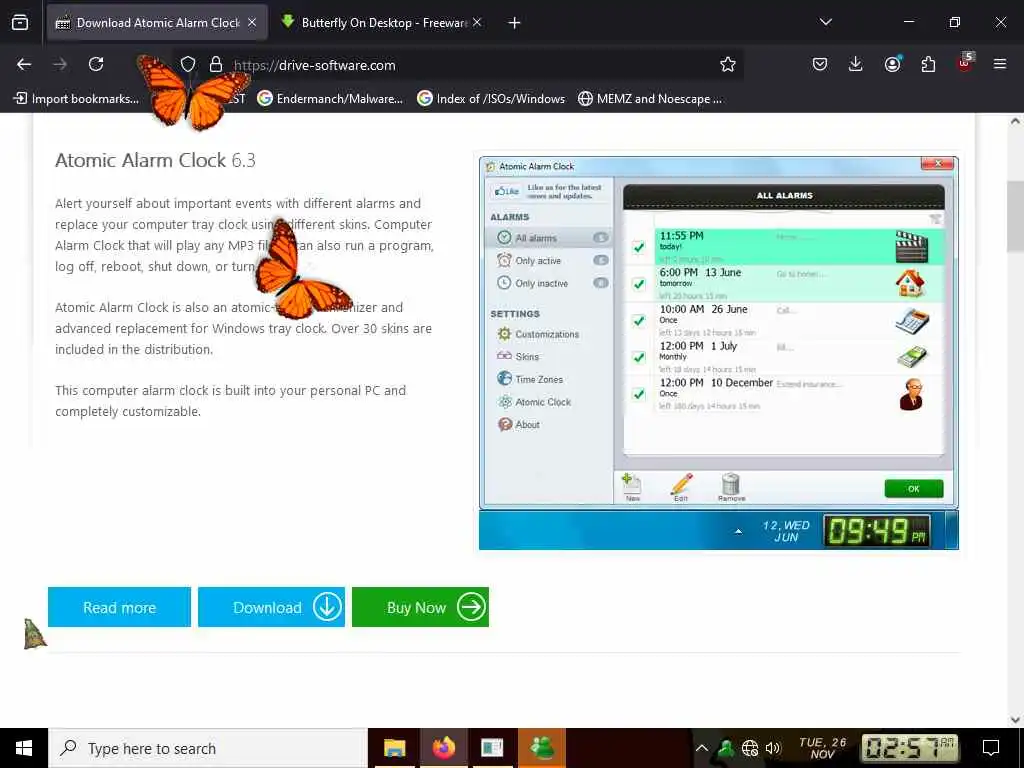Click the New alarm icon in screenshot
The image size is (1024, 768).
632,487
